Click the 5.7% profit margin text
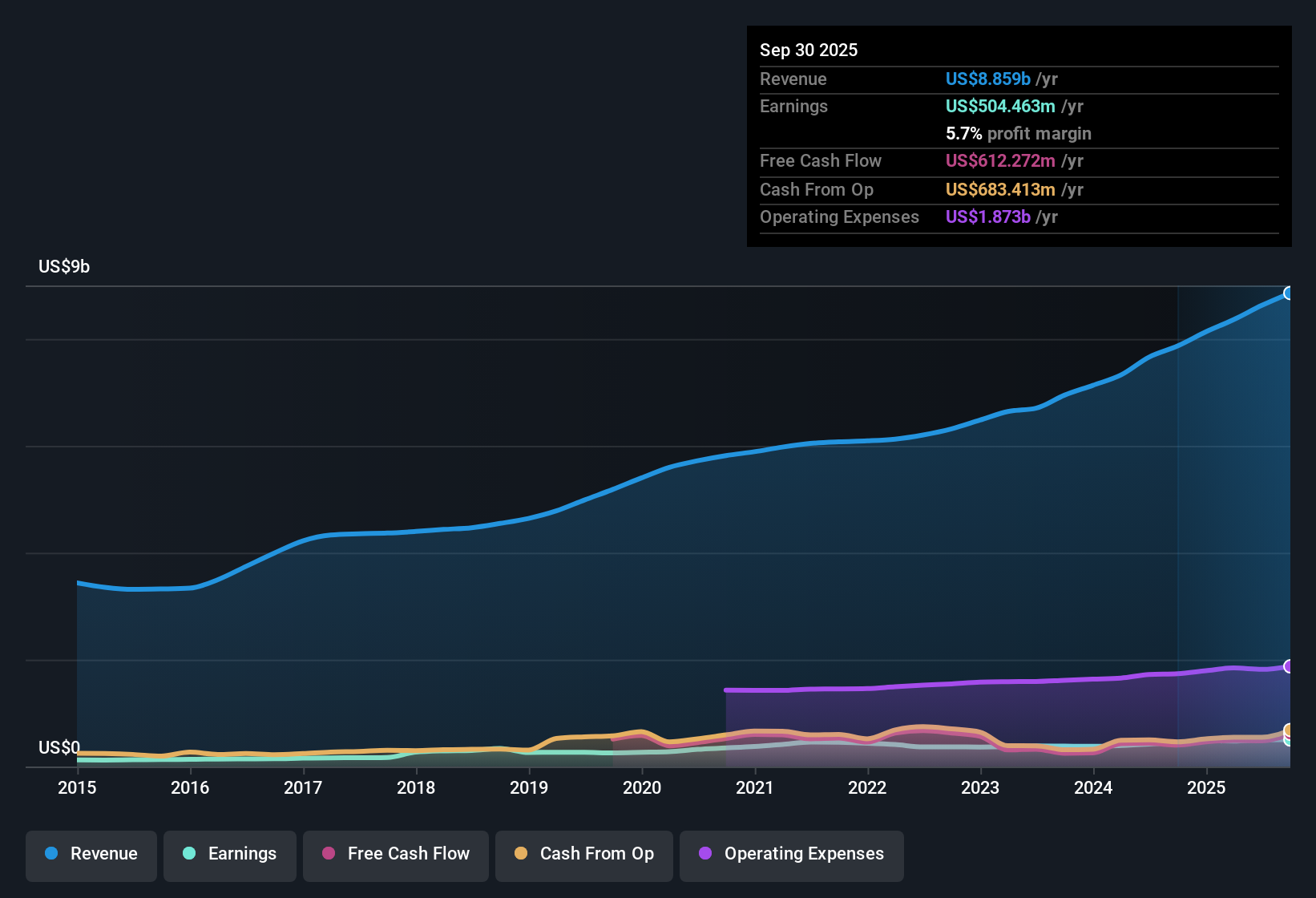Screen dimensions: 1316x898 tap(1019, 134)
